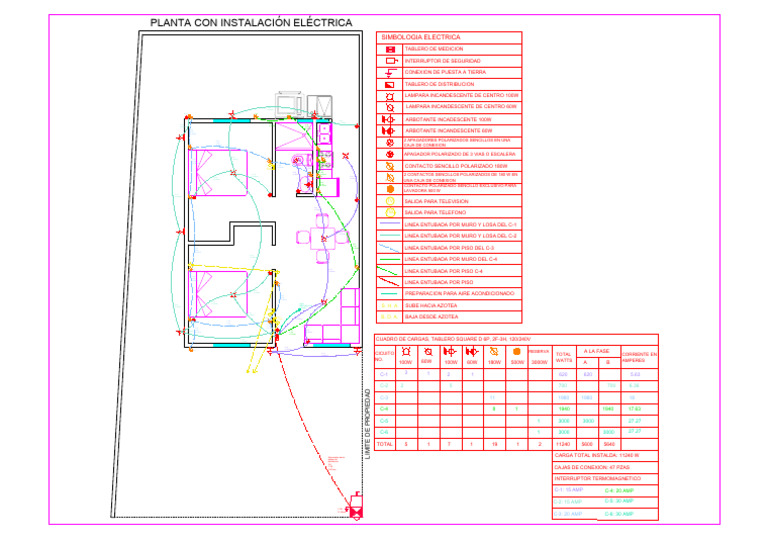This screenshot has height=543, width=768.
Task: Click the Salida para Telefono legend symbol
Action: (x=390, y=212)
